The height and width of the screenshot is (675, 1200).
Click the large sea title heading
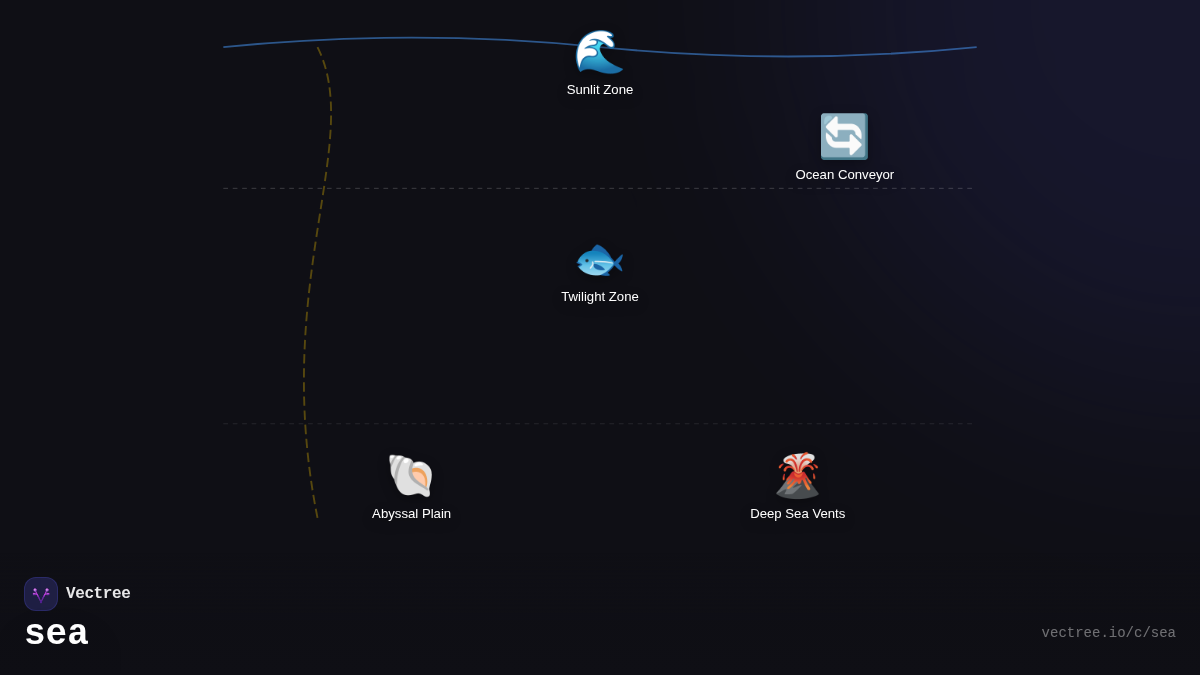click(56, 633)
